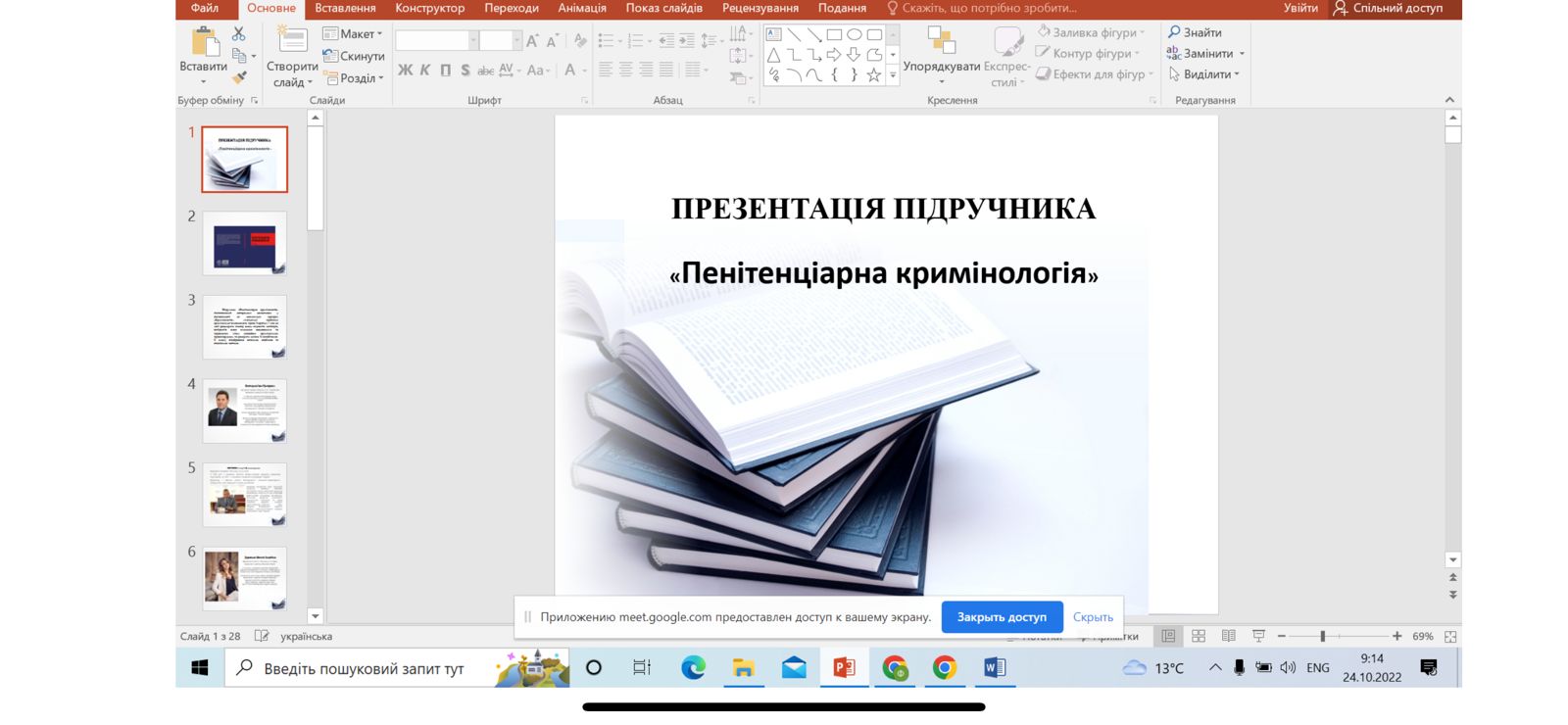Open the Замінити replace dropdown arrow

click(x=1242, y=54)
